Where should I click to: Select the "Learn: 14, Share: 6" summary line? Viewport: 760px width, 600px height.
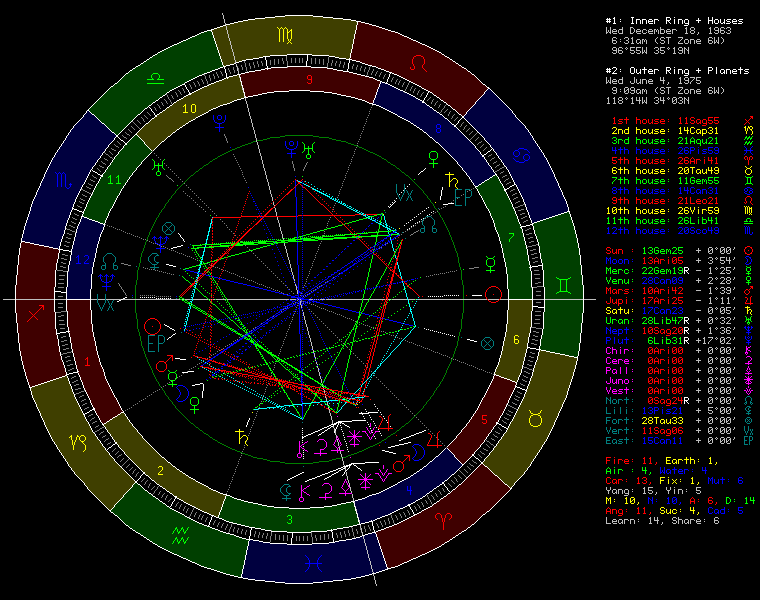point(663,520)
